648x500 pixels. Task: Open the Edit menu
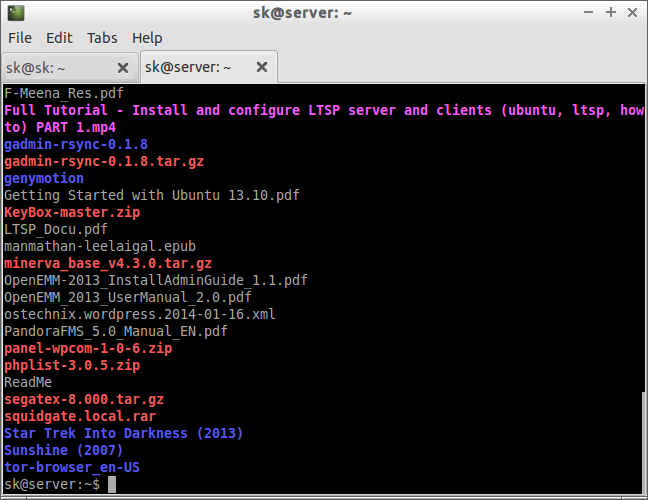click(x=59, y=38)
